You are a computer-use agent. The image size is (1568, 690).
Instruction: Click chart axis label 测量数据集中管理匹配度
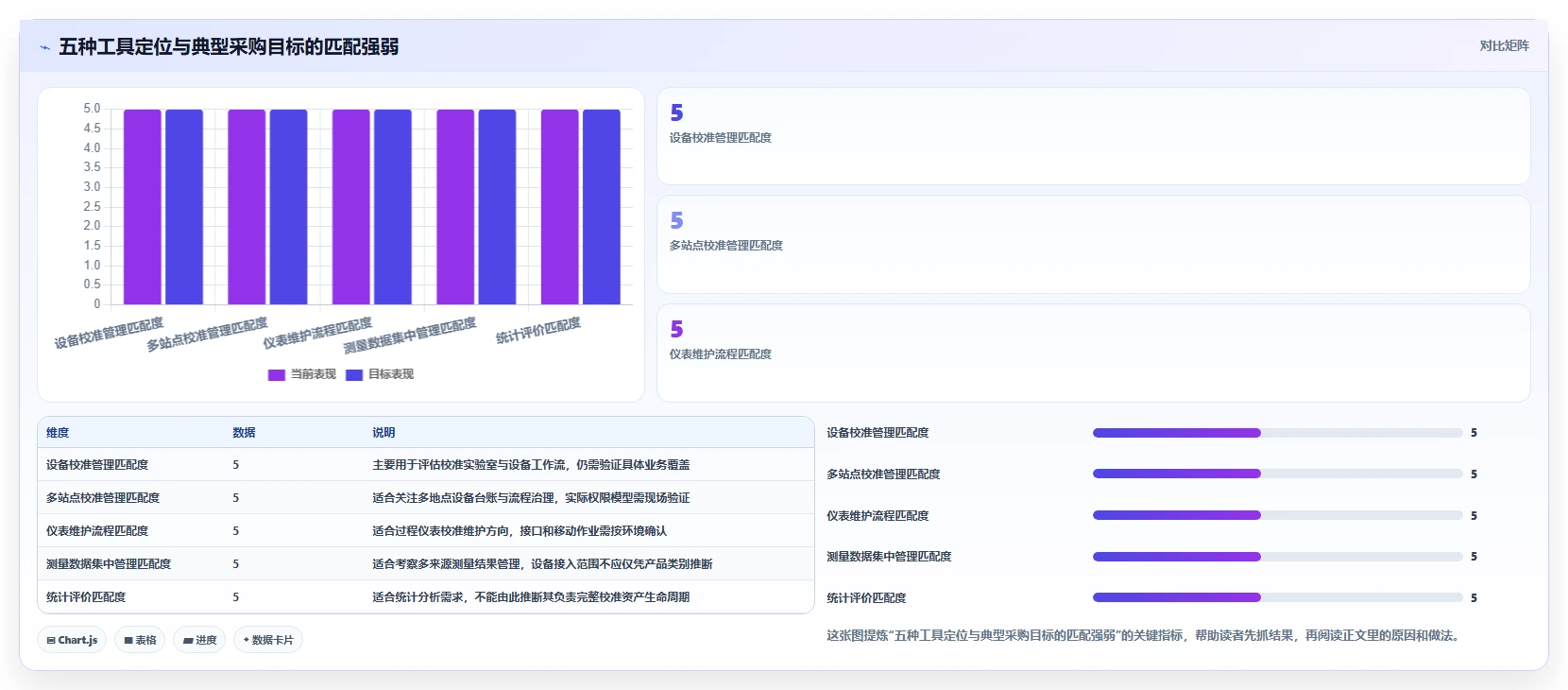click(410, 336)
